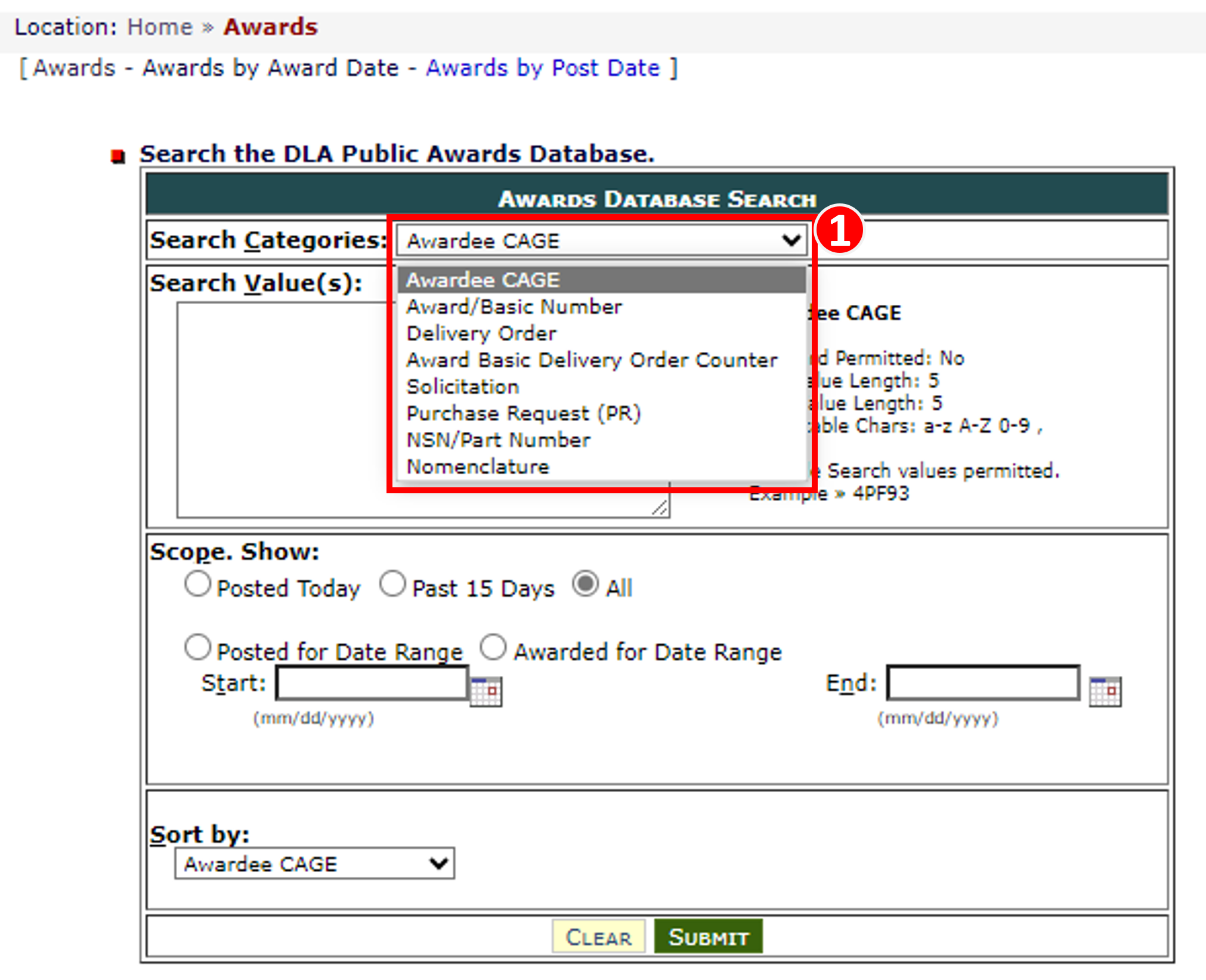This screenshot has height=980, width=1206.
Task: Select Awarded for Date Range radio button
Action: (494, 648)
